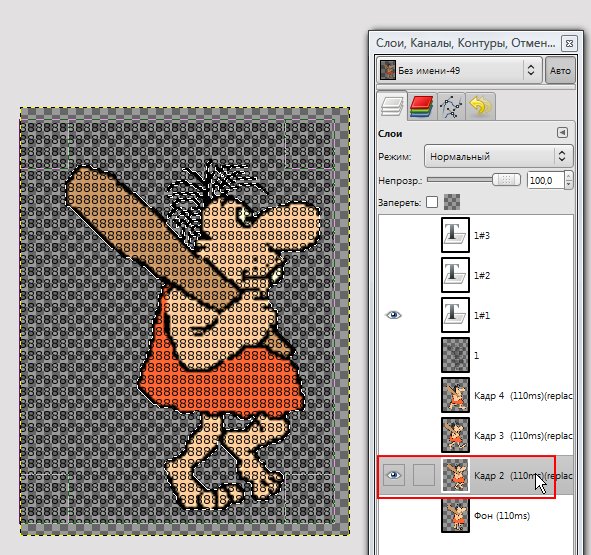Viewport: 591px width, 555px height.
Task: Open the Слои tab configuration menu
Action: click(x=562, y=133)
